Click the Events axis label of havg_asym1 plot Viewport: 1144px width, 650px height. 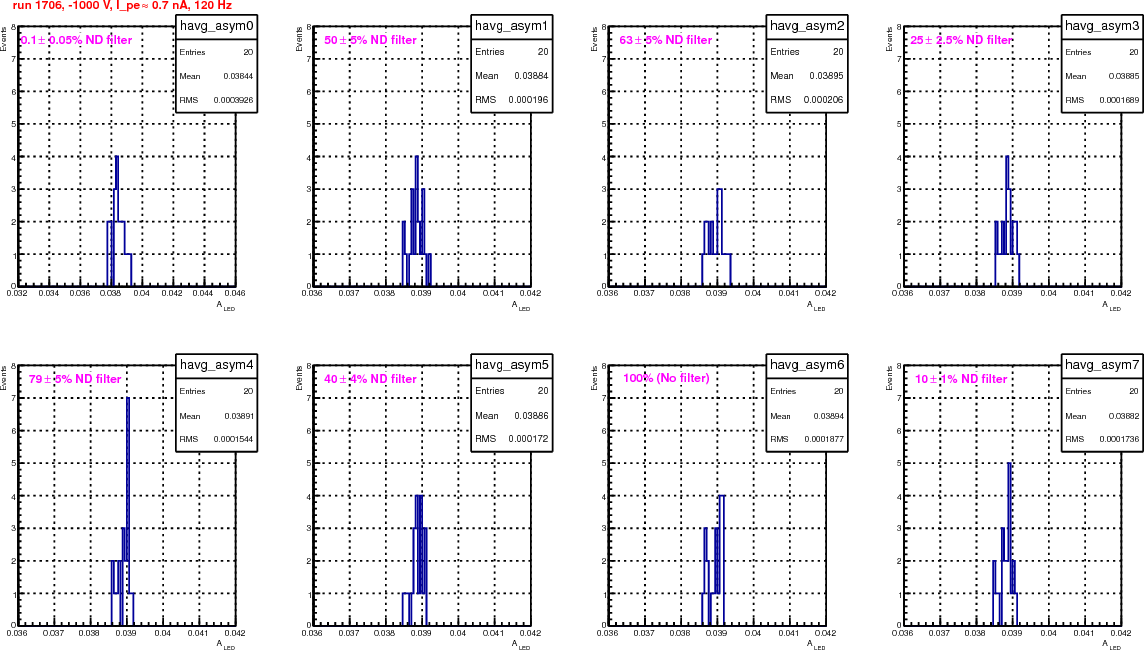click(299, 39)
